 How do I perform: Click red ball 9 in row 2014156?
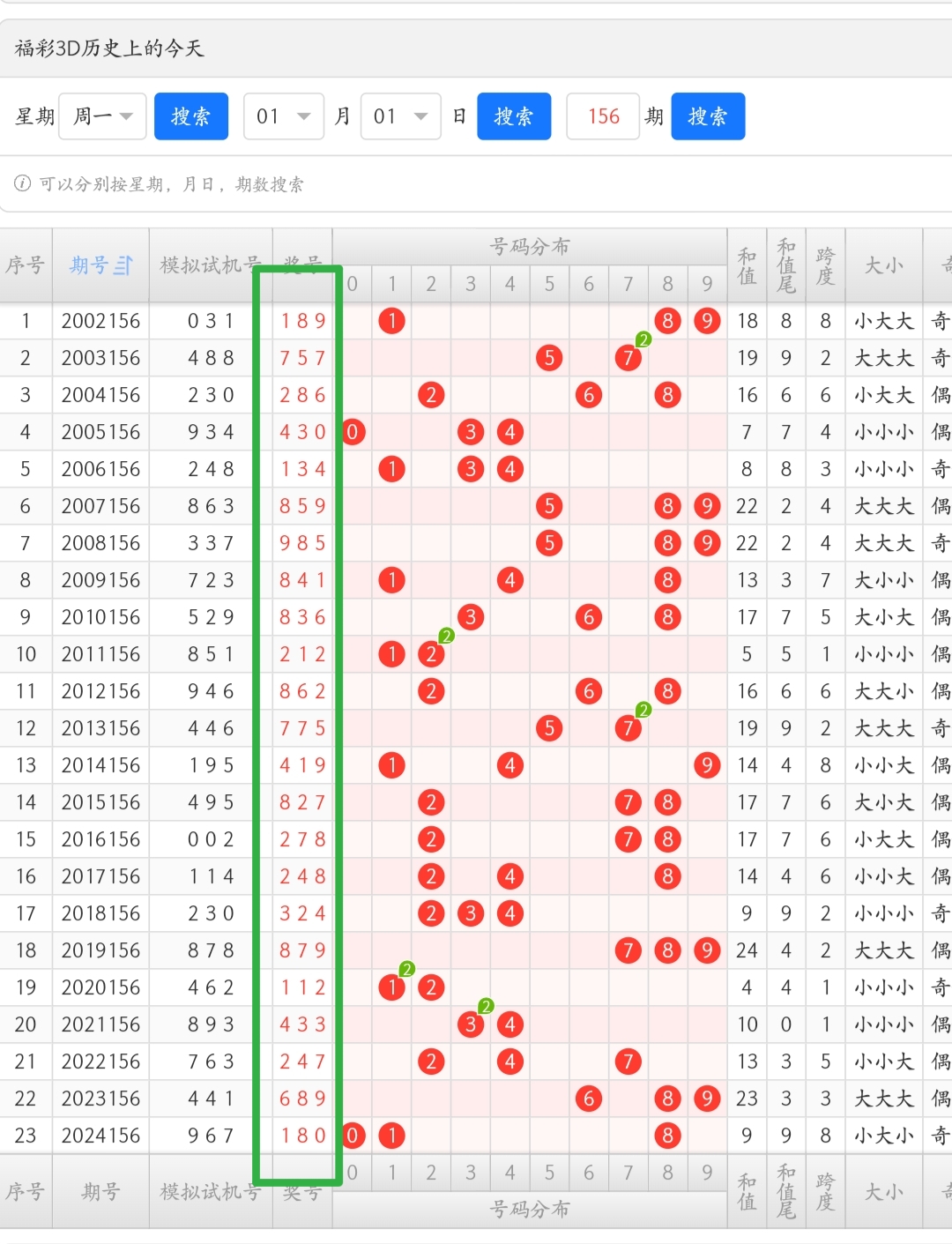click(x=707, y=765)
